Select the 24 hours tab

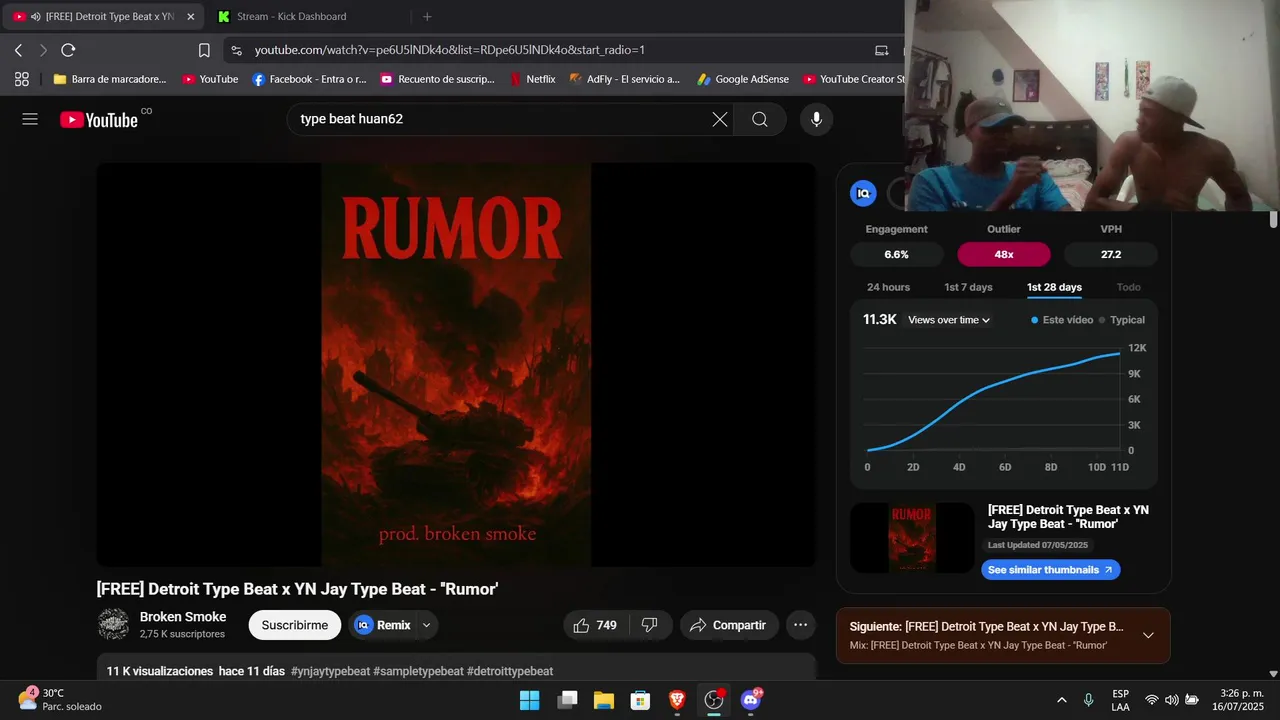click(x=888, y=287)
